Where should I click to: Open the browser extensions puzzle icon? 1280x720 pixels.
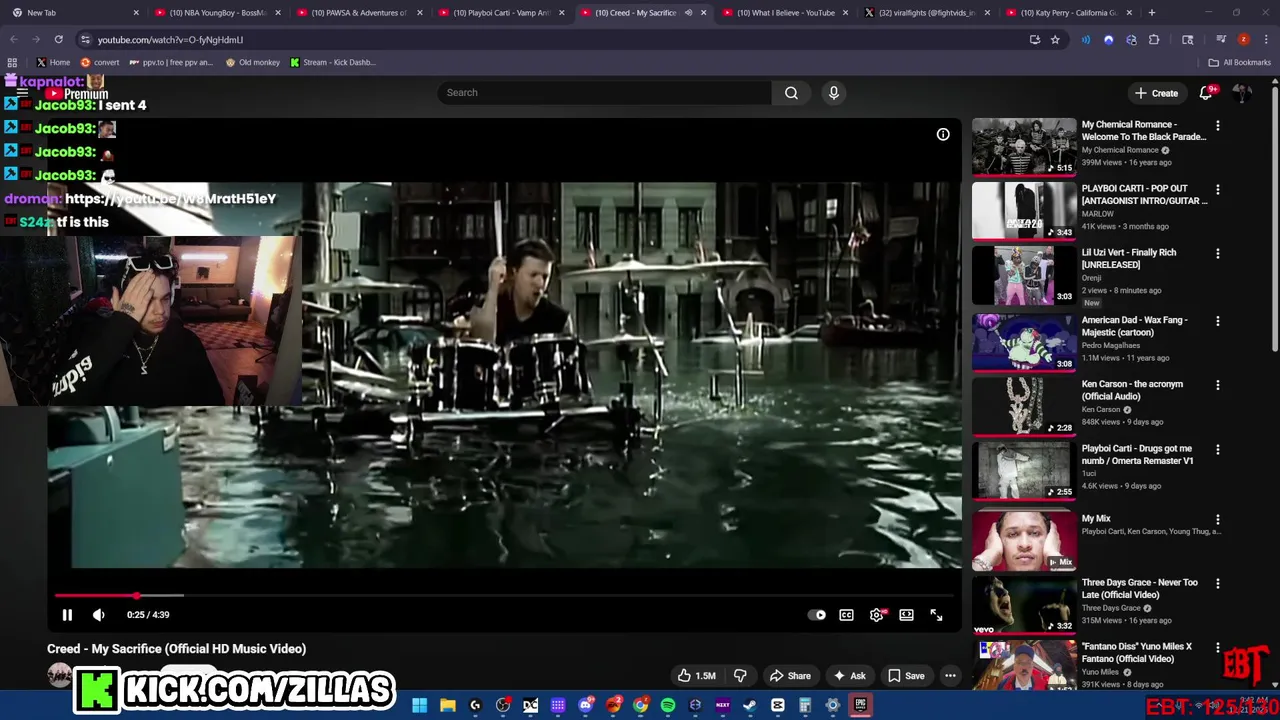pyautogui.click(x=1154, y=40)
